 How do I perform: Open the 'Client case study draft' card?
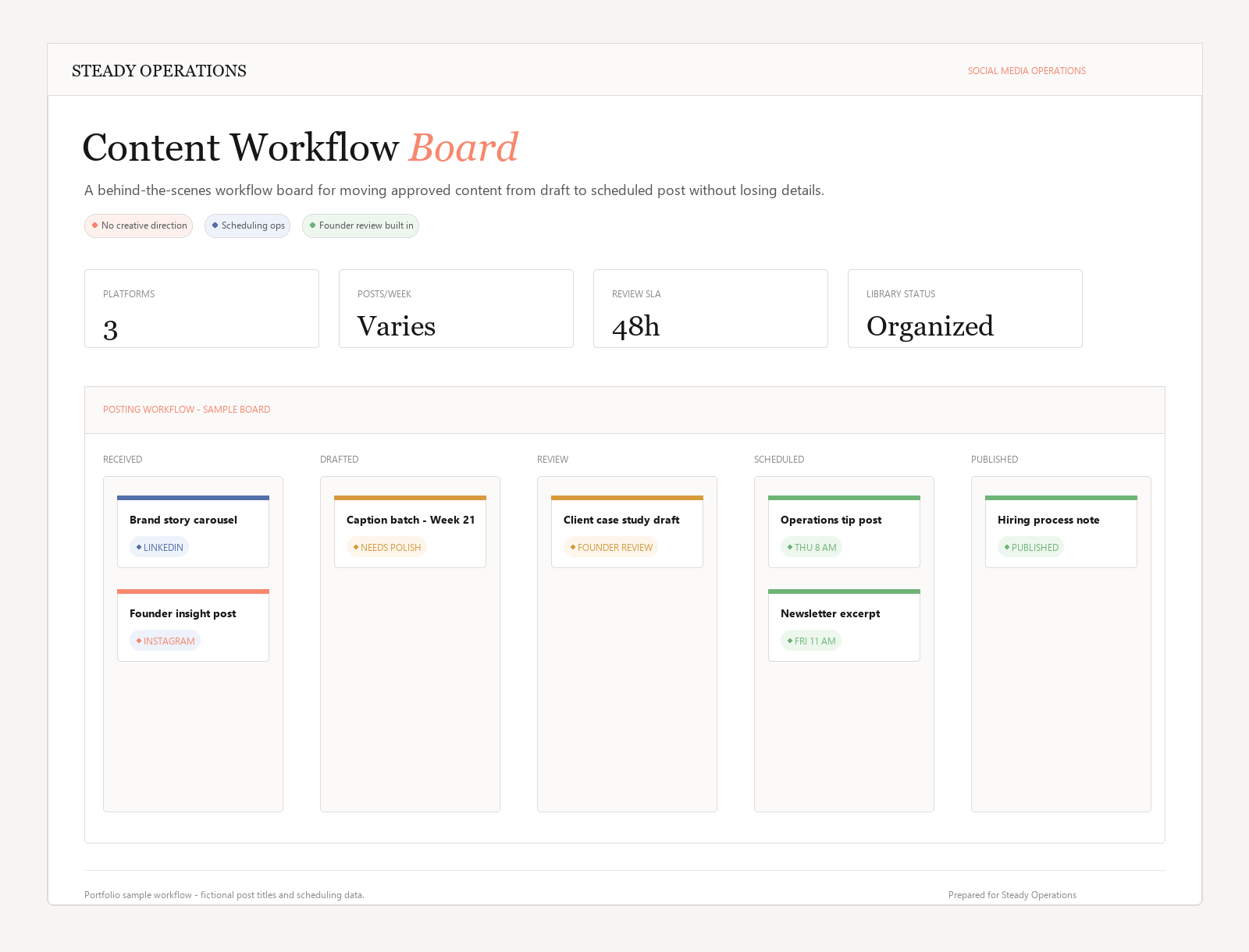tap(627, 531)
